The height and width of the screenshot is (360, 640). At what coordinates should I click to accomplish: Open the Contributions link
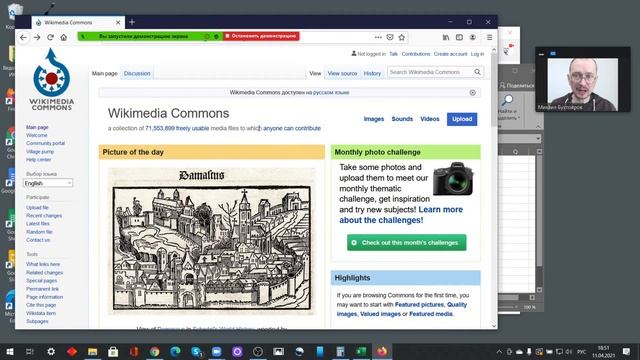(x=416, y=54)
